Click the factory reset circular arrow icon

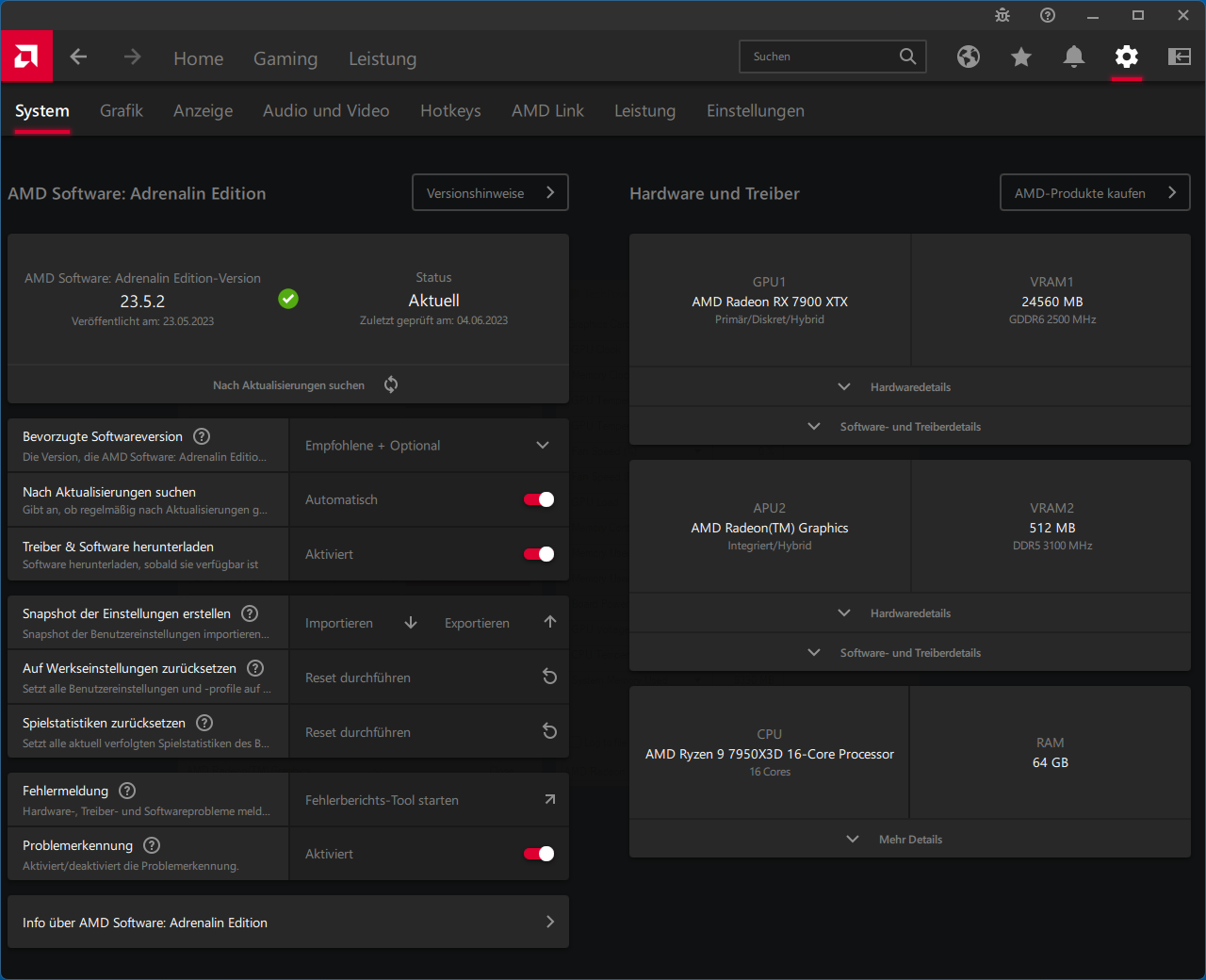(x=550, y=677)
